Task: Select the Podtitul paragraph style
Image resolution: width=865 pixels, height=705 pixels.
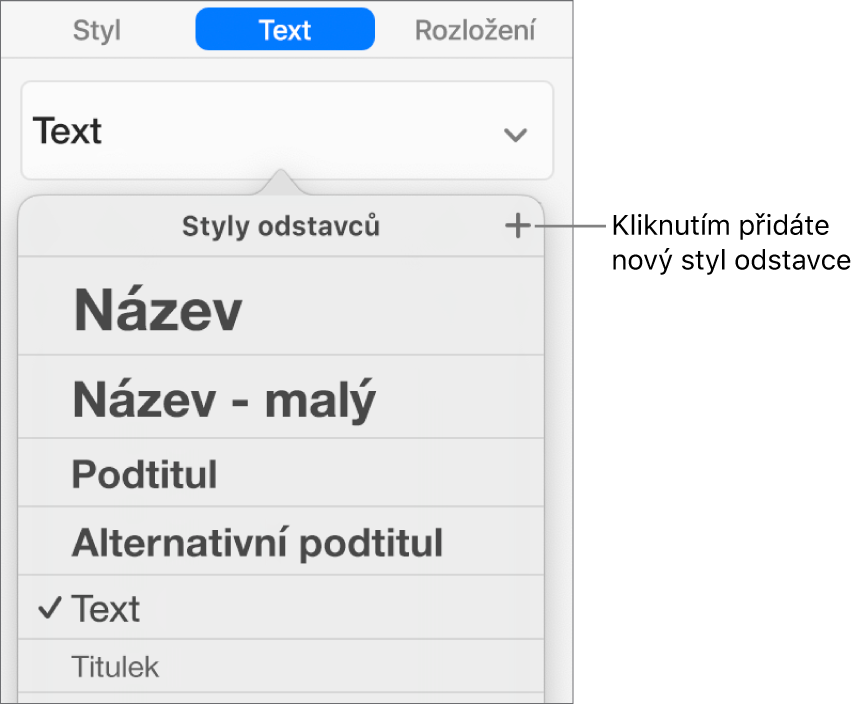Action: click(144, 475)
